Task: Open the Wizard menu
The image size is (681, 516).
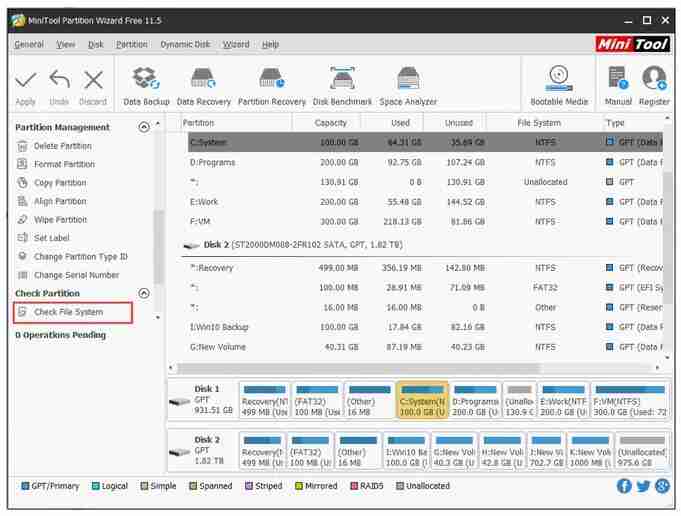Action: 236,45
